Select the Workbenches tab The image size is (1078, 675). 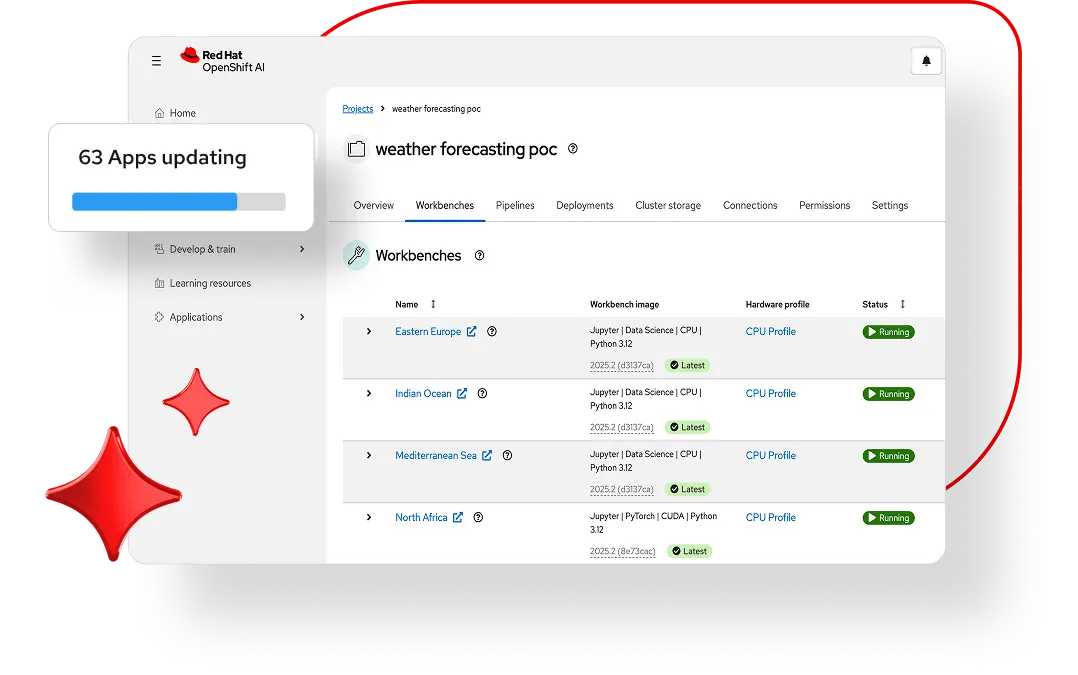[x=445, y=206]
